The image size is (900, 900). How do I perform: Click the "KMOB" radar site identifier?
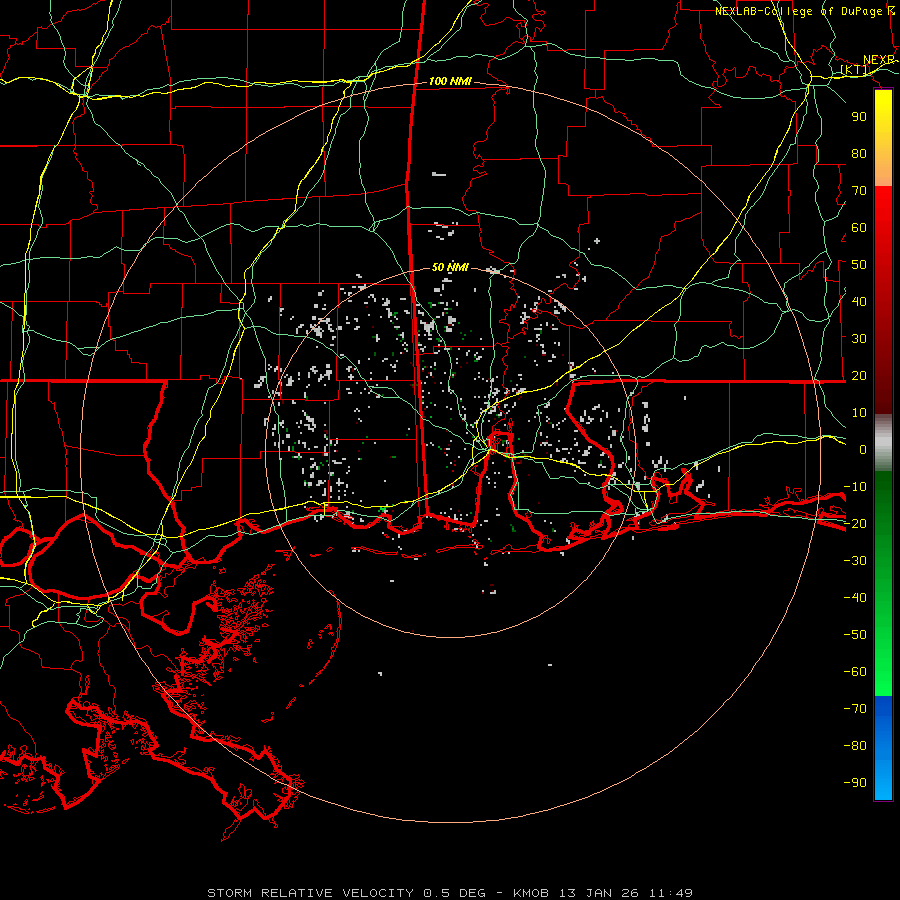(531, 893)
